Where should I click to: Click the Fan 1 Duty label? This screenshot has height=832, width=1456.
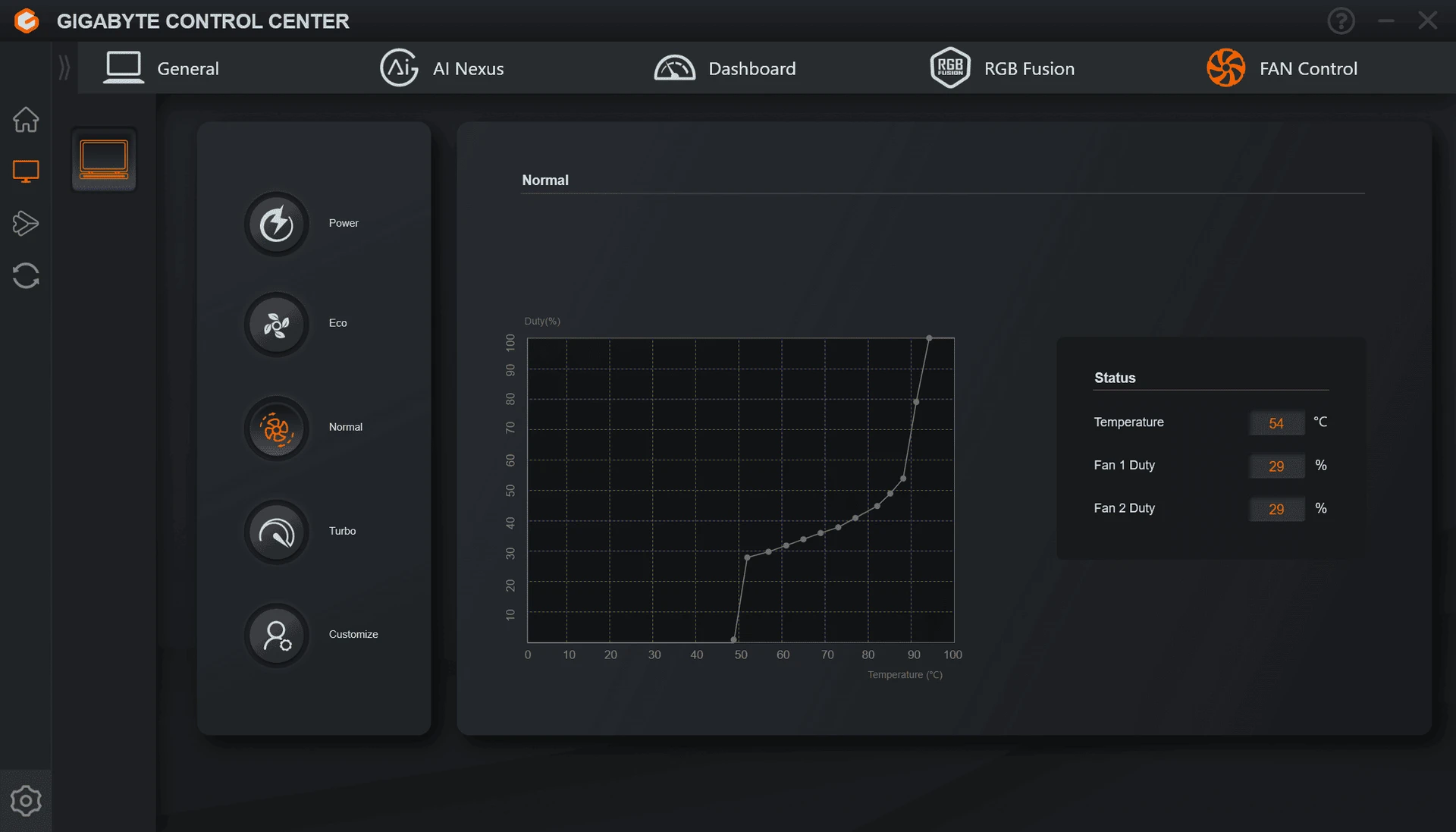point(1124,465)
